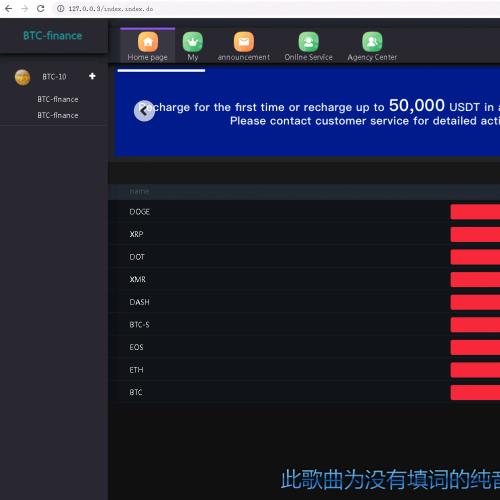This screenshot has height=500, width=500.
Task: Click the red button in BTC row
Action: click(x=475, y=392)
